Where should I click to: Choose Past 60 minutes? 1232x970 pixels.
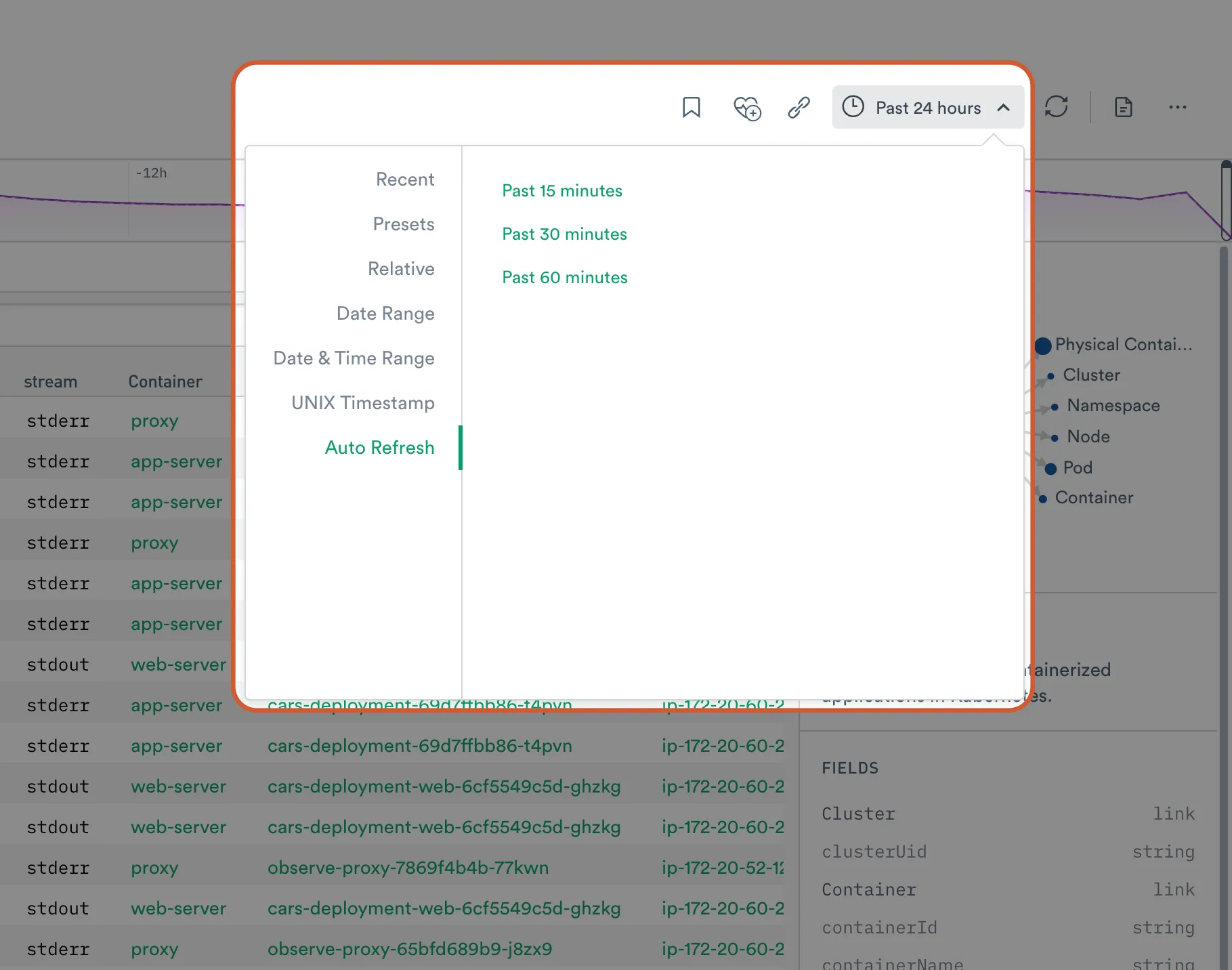[565, 278]
